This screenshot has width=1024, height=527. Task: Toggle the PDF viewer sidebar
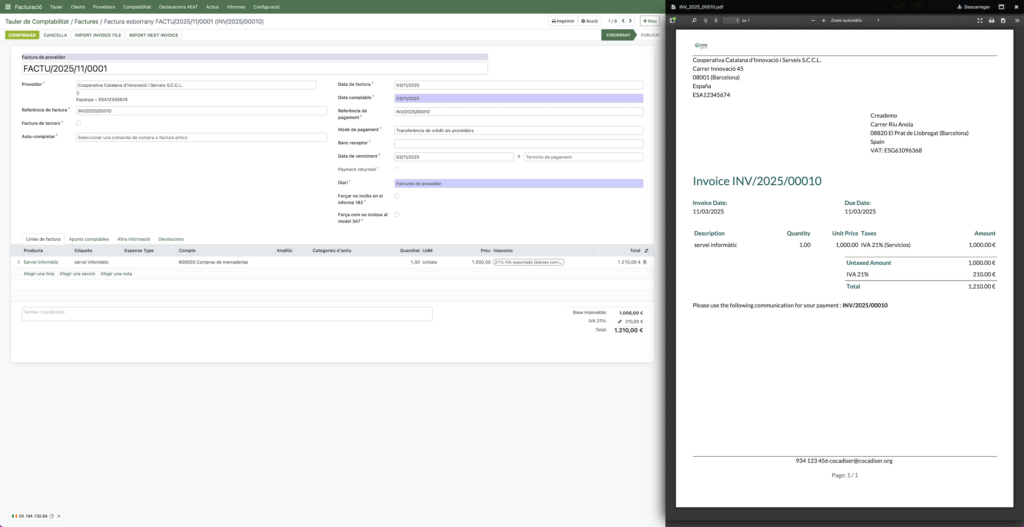673,20
